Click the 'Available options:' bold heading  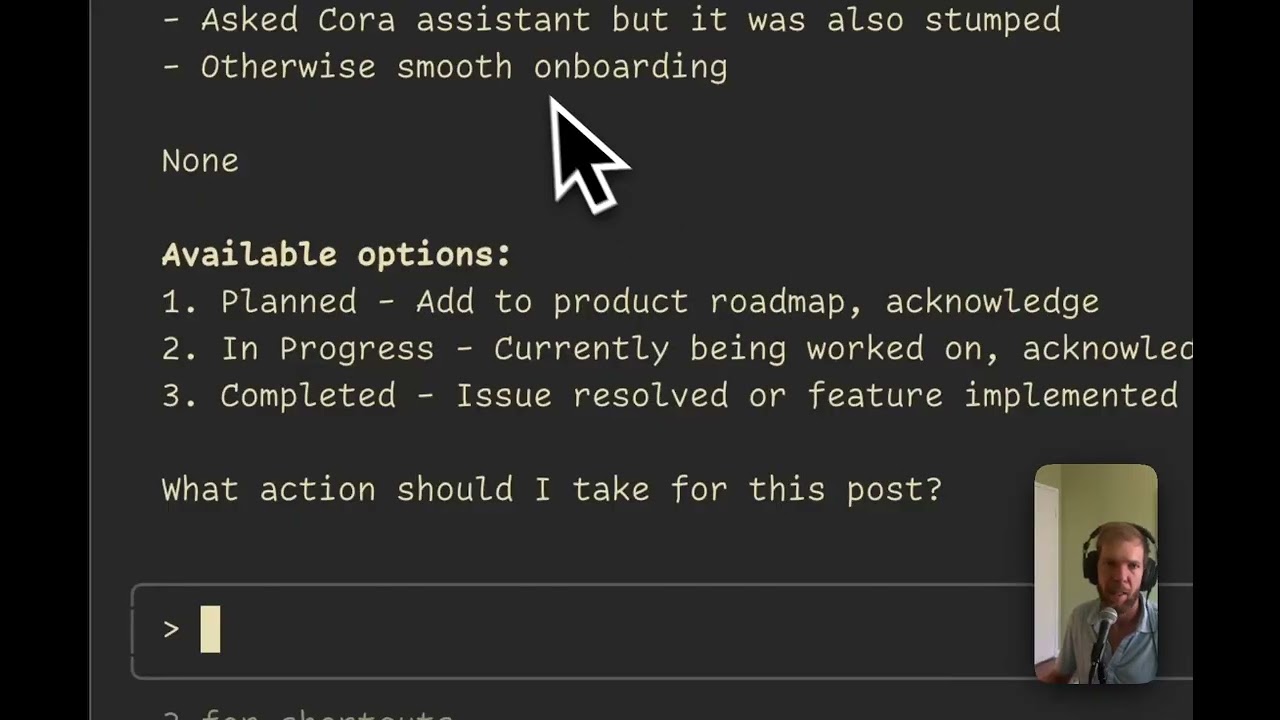[336, 255]
